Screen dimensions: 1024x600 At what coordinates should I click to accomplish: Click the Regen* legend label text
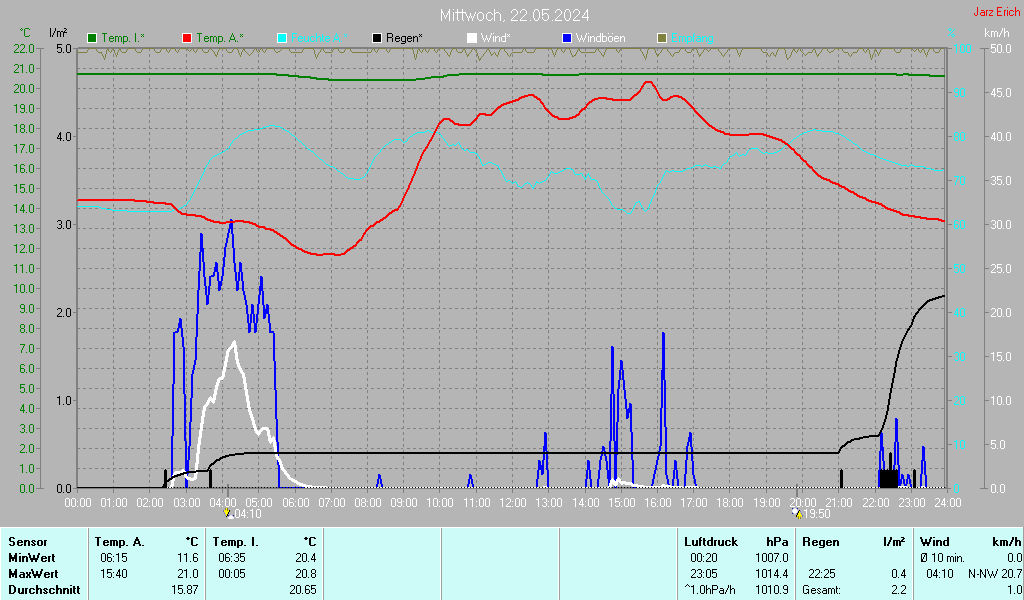(404, 38)
